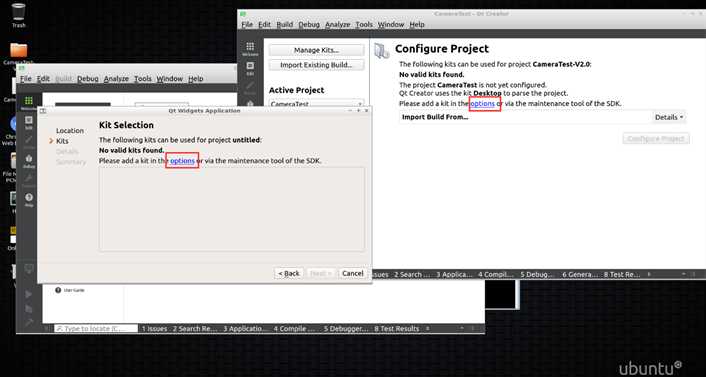Open the Active Project CameraTest dropdown
The image size is (706, 377).
(316, 104)
